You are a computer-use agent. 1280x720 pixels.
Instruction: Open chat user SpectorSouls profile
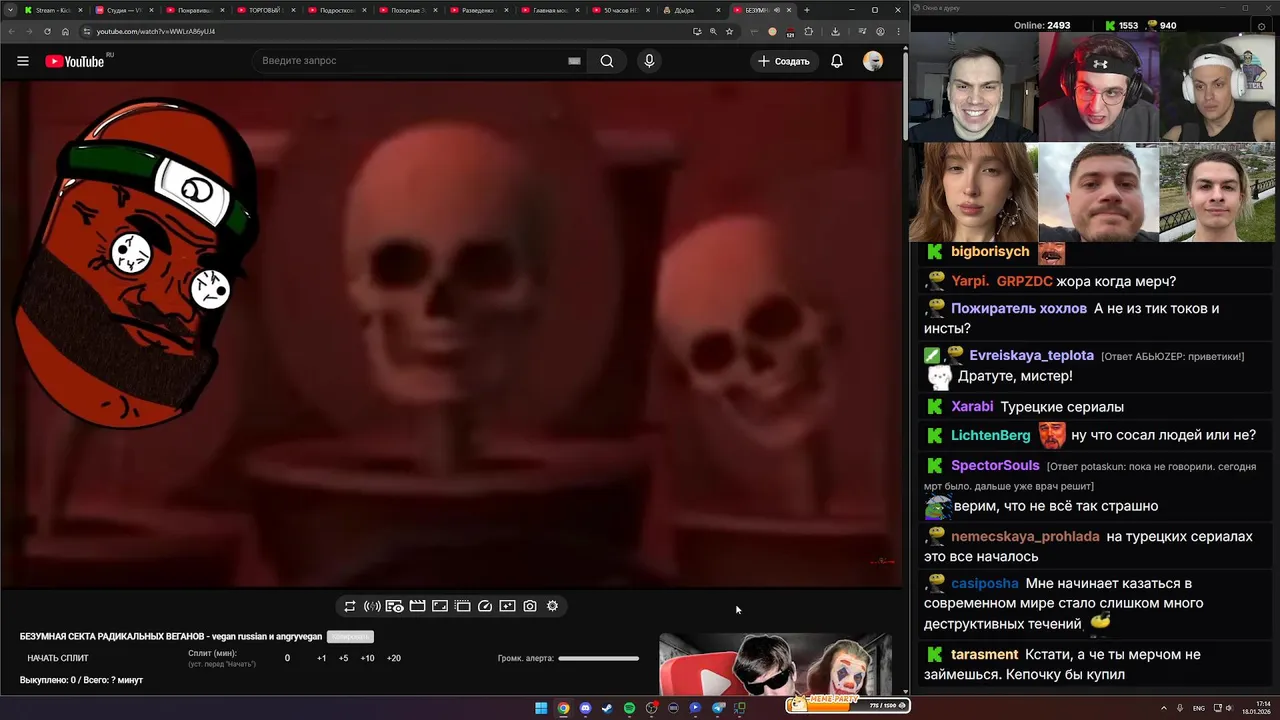point(995,466)
